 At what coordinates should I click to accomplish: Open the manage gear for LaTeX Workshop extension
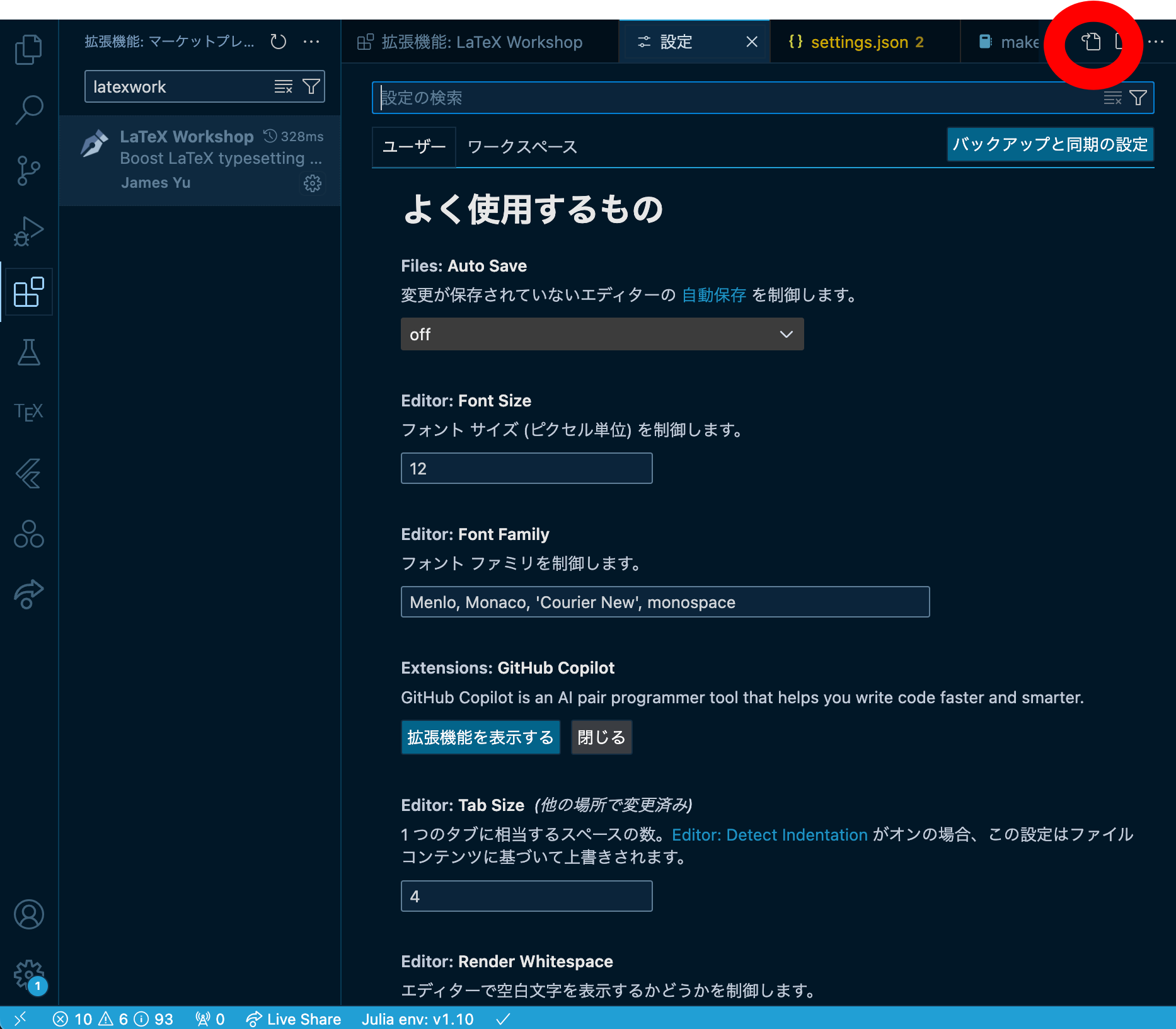click(313, 183)
